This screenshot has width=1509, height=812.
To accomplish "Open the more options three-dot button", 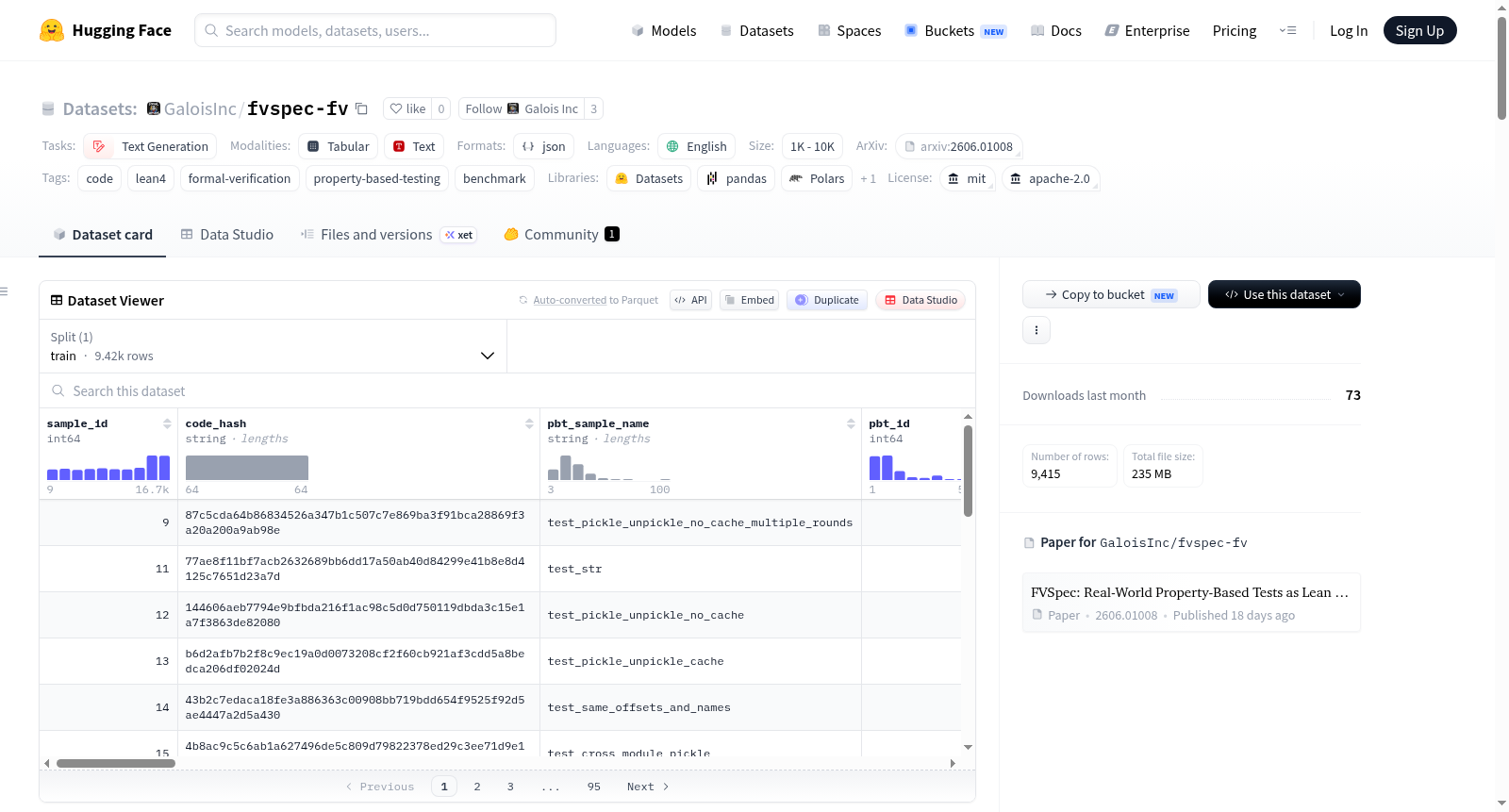I will [x=1036, y=330].
